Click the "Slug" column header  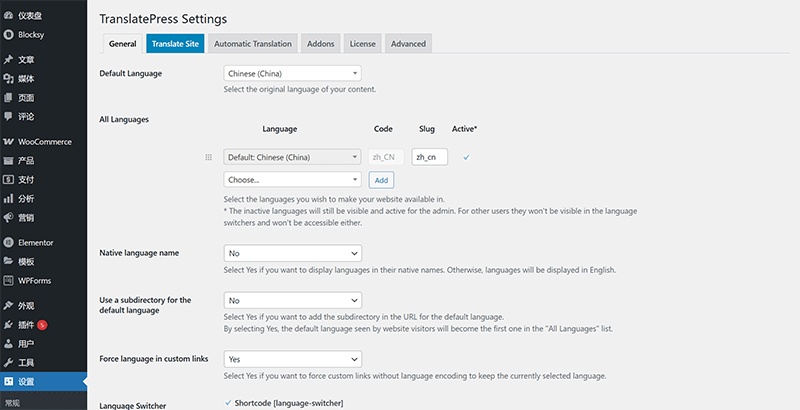tap(427, 129)
